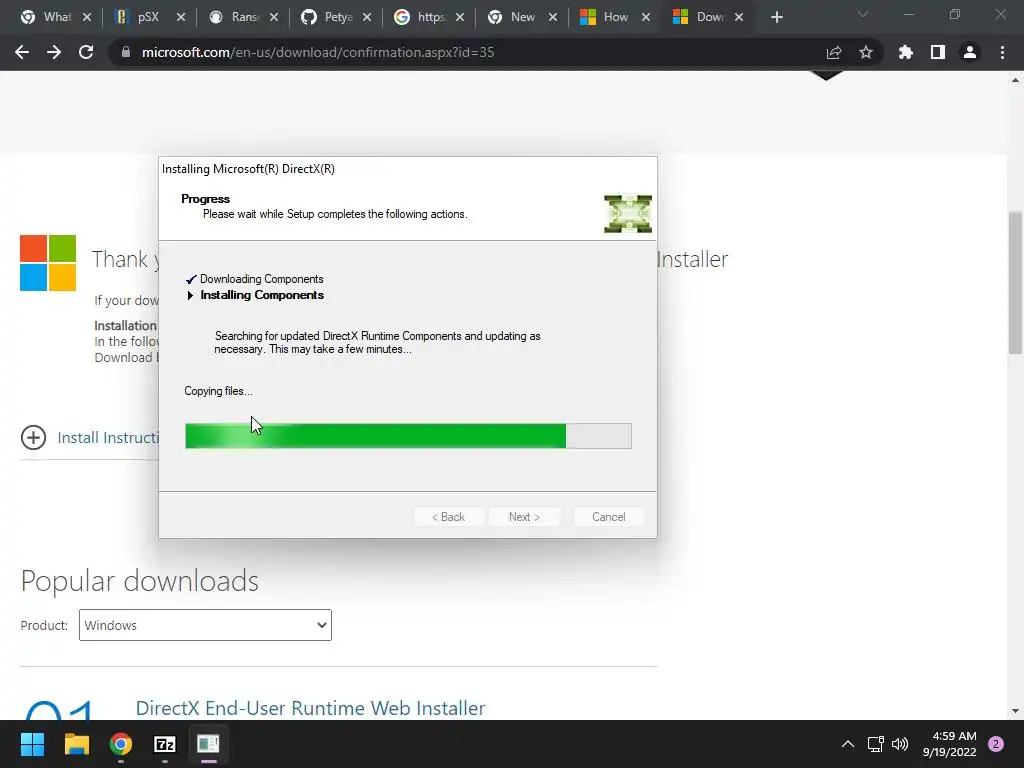Open the clock showing 4:59 AM
The image size is (1024, 768).
click(x=950, y=744)
